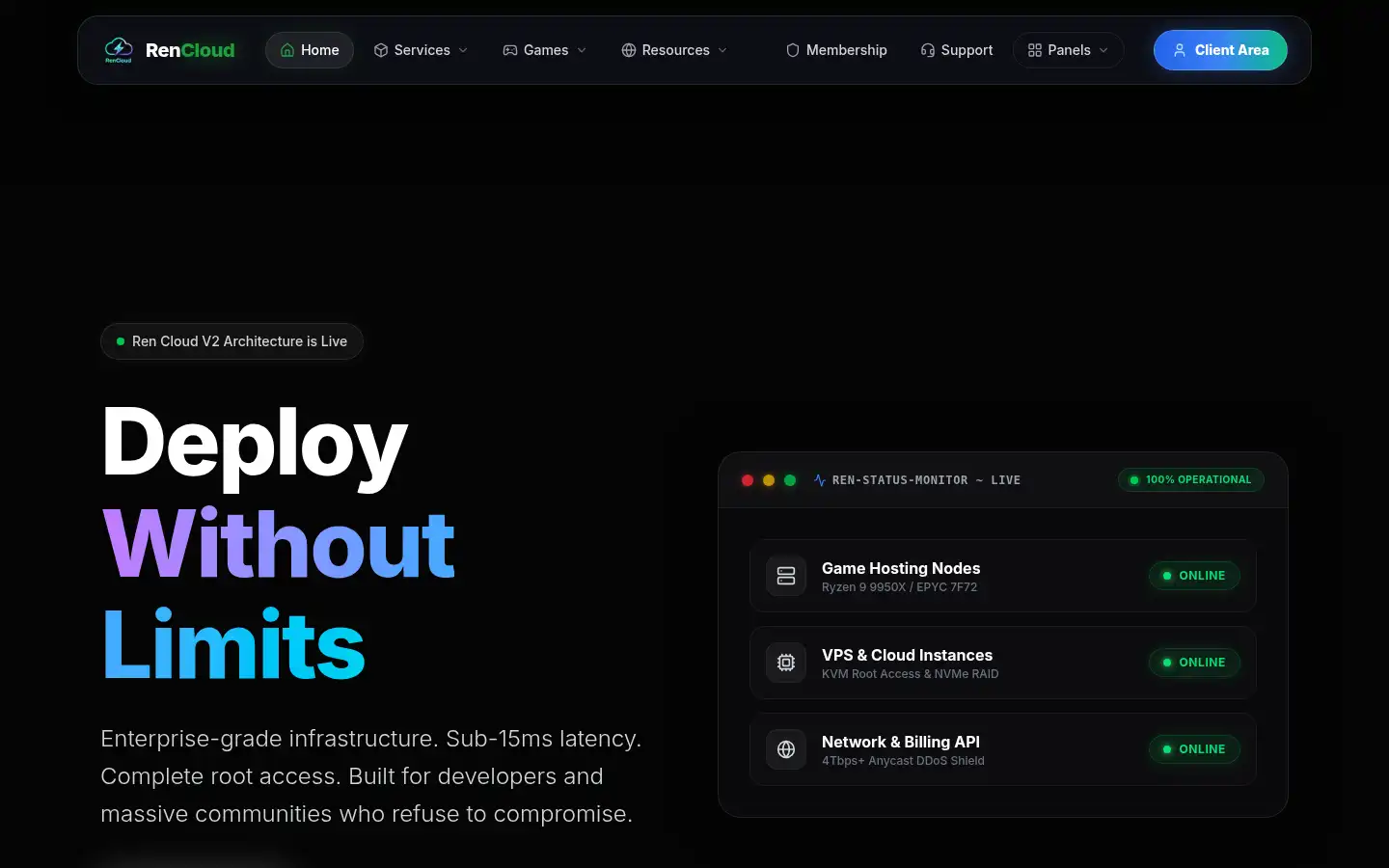Screen dimensions: 1389x868
Task: Click the "Enterprise-grade infrastructure" paragraph
Action: coord(371,776)
